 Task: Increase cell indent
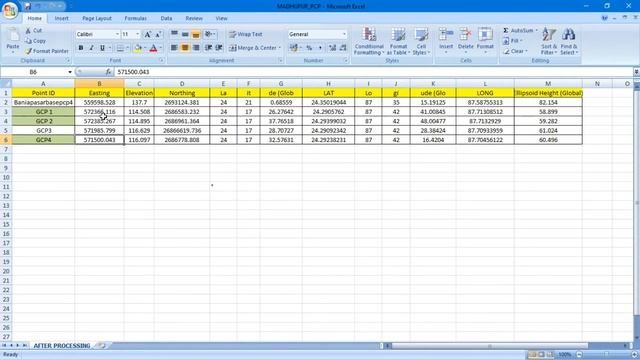tap(219, 48)
